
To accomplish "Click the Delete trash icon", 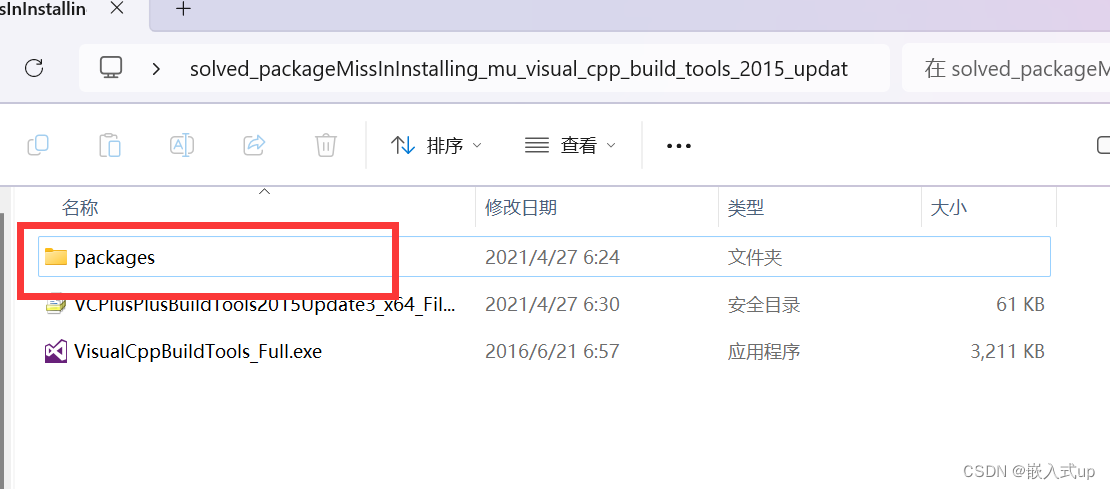I will point(325,145).
